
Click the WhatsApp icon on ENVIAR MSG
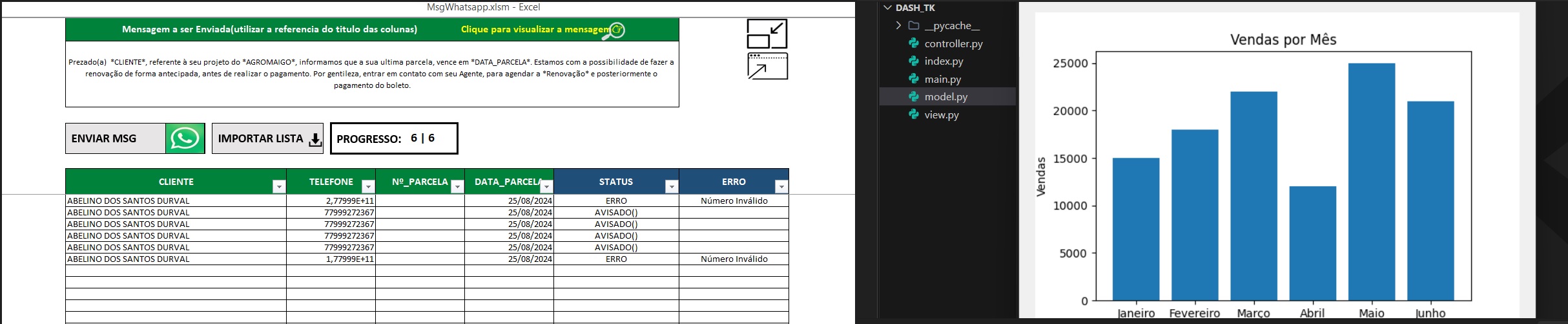tap(185, 138)
